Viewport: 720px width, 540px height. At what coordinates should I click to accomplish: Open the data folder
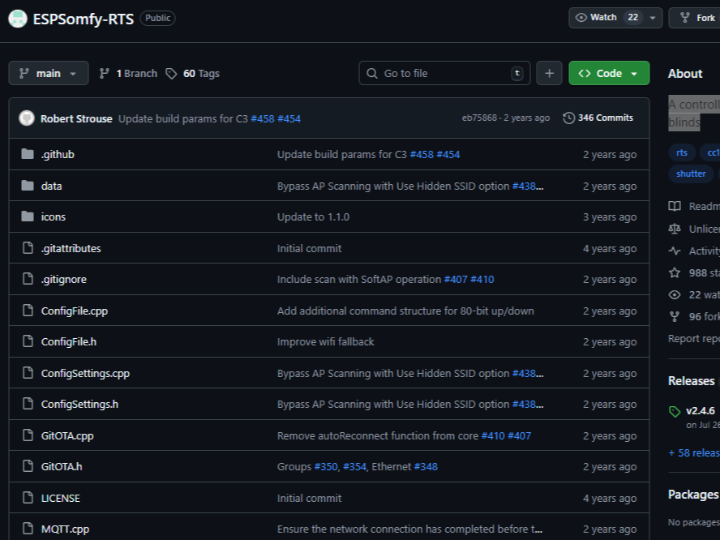tap(51, 186)
